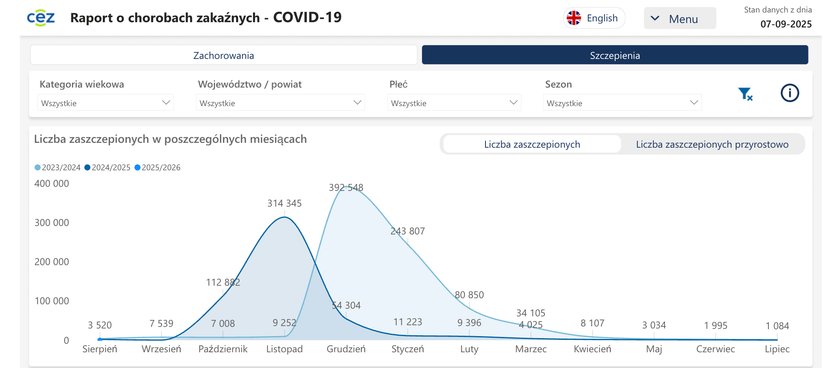Open the Menu button
Image resolution: width=840 pixels, height=368 pixels.
[x=680, y=19]
